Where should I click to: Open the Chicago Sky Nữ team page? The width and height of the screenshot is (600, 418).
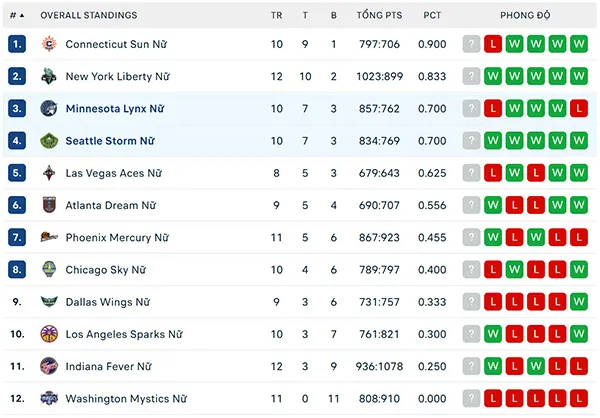(x=106, y=269)
